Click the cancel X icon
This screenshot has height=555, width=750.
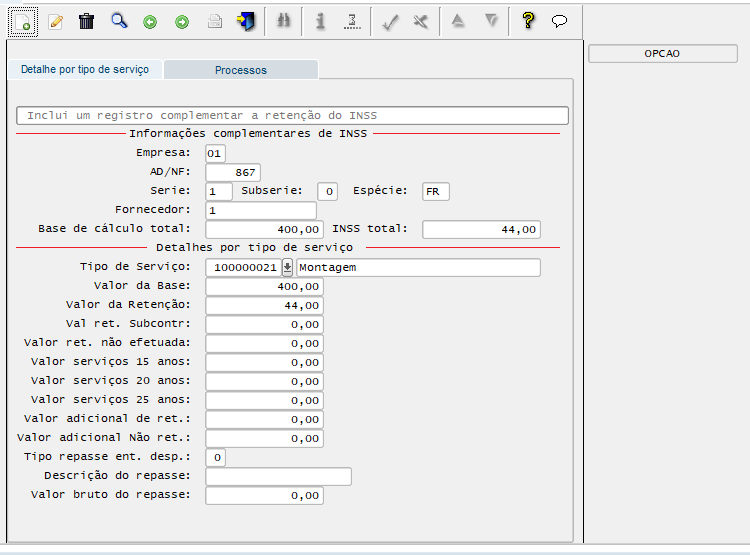[421, 22]
